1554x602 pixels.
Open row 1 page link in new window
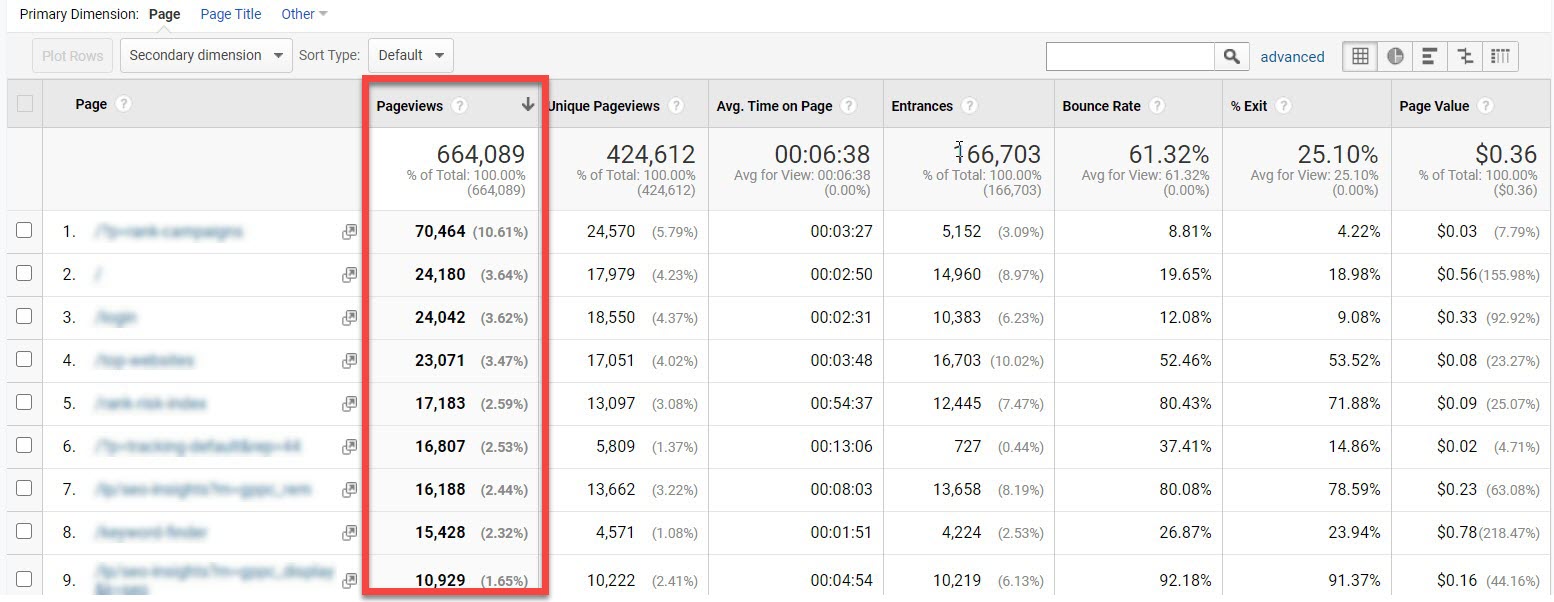tap(349, 232)
